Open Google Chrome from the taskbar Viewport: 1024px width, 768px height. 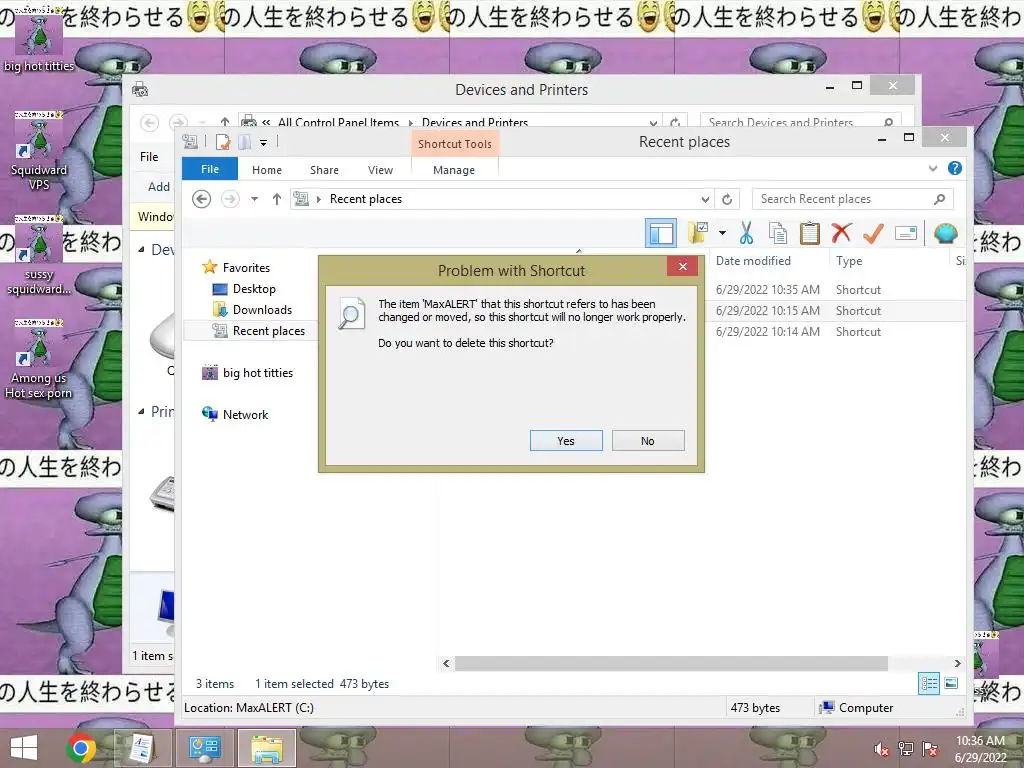(81, 748)
